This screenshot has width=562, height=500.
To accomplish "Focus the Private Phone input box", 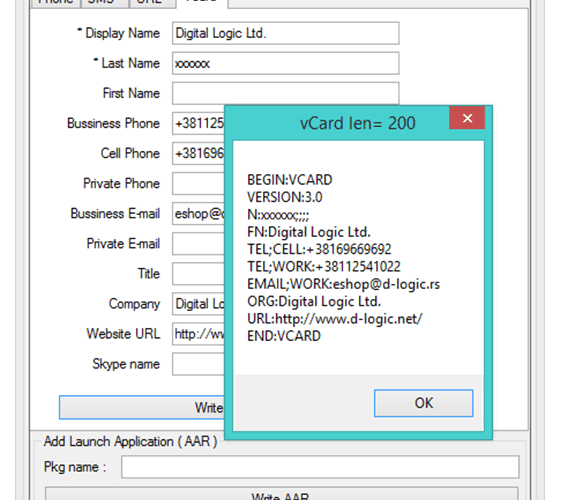I will (x=198, y=184).
